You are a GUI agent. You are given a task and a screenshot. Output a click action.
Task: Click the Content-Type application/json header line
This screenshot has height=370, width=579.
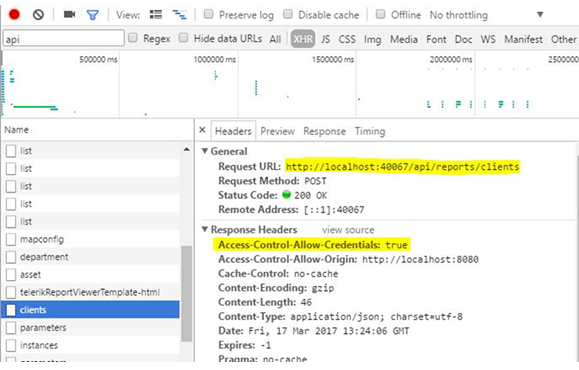340,316
